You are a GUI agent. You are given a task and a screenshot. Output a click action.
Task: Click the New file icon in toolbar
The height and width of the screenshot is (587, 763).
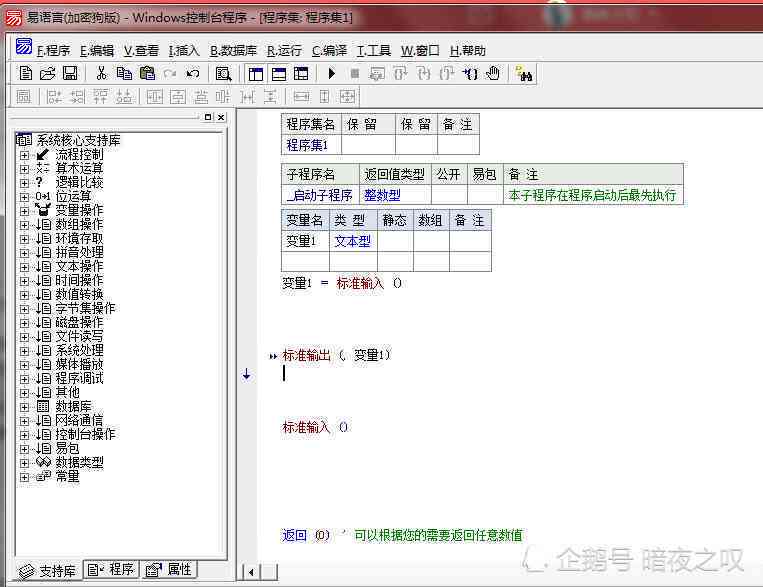26,73
